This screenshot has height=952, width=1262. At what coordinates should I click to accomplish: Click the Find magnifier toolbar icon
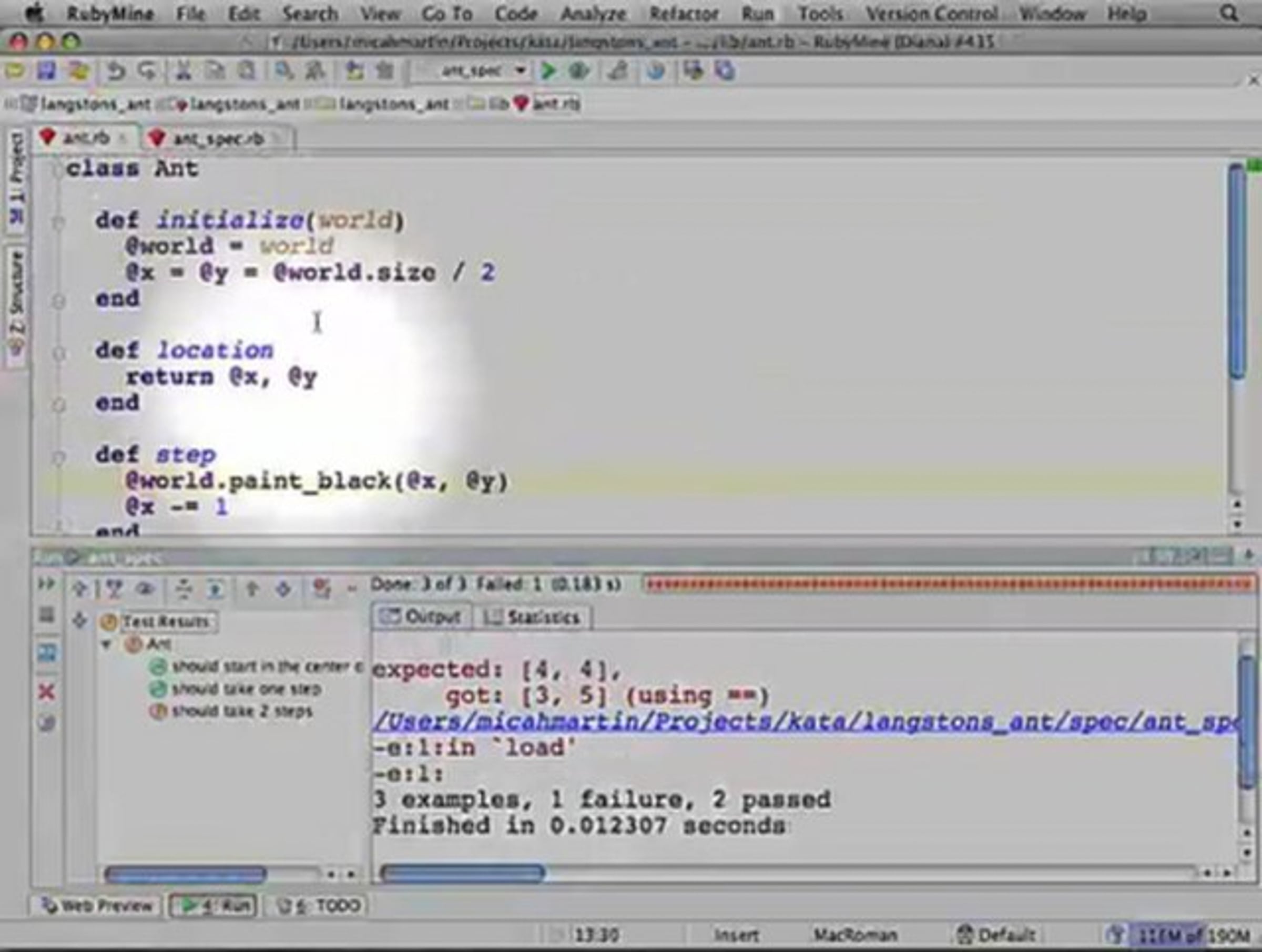click(283, 71)
